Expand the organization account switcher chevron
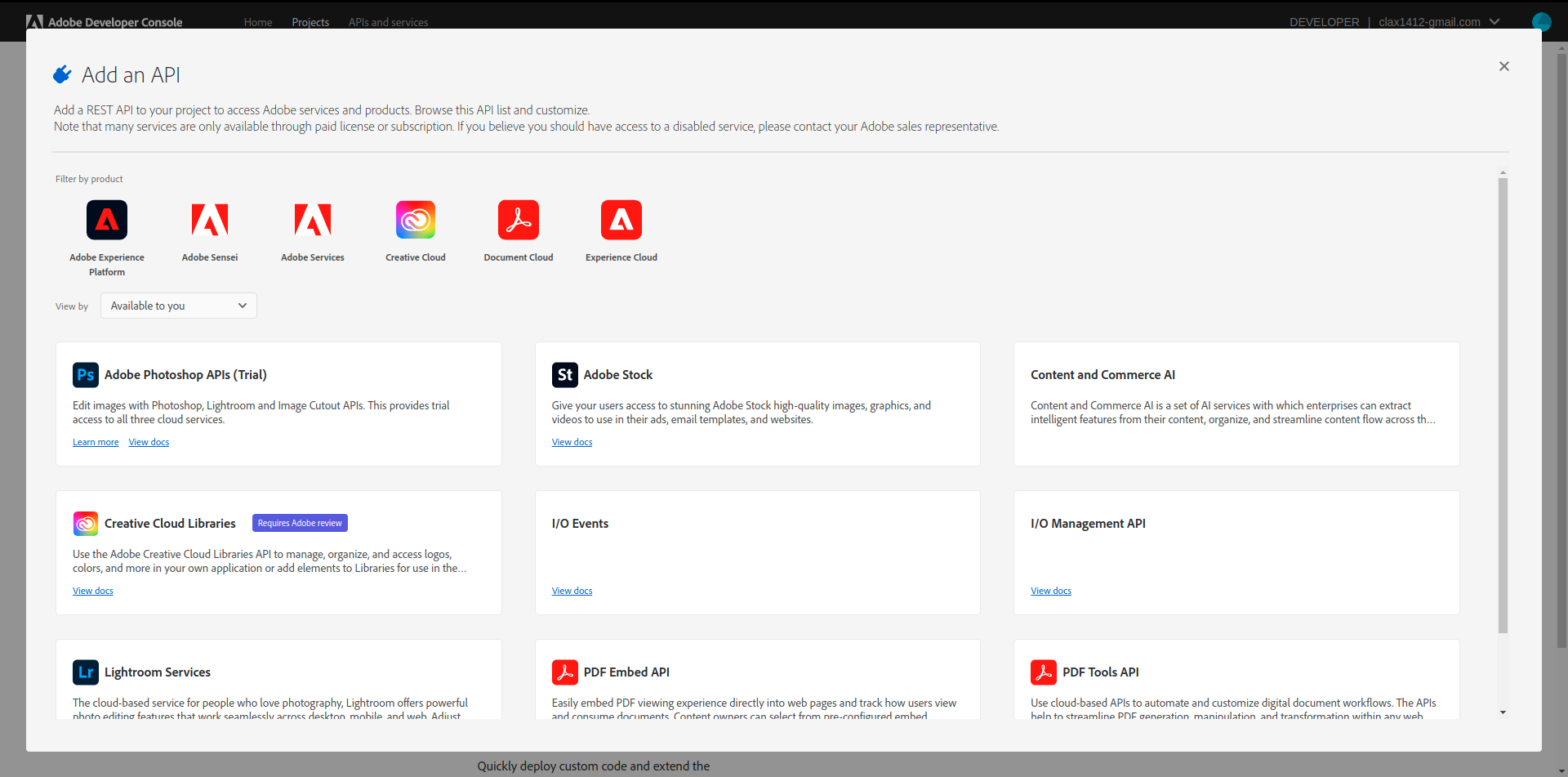This screenshot has height=777, width=1568. pos(1494,22)
